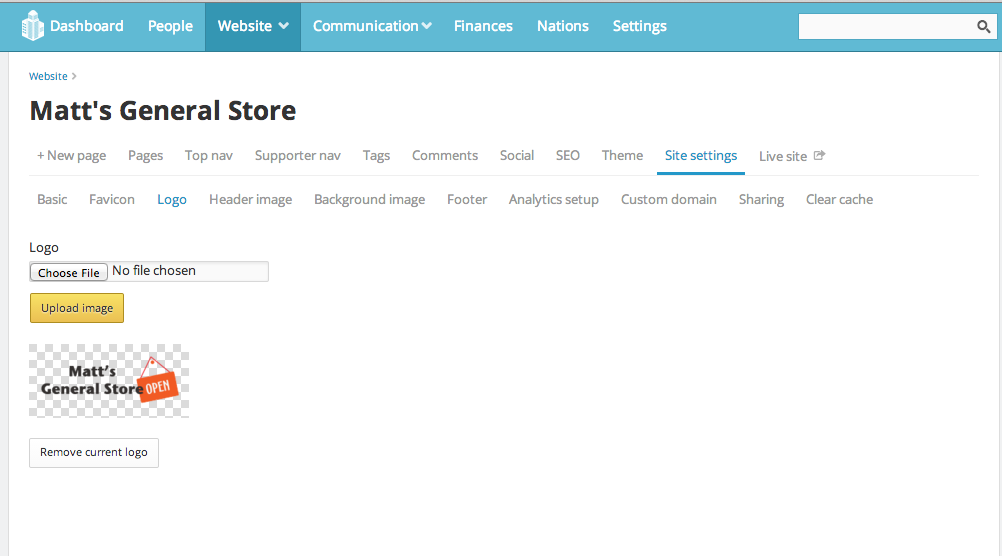Click the Choose File button
The image size is (1002, 556).
pyautogui.click(x=68, y=272)
